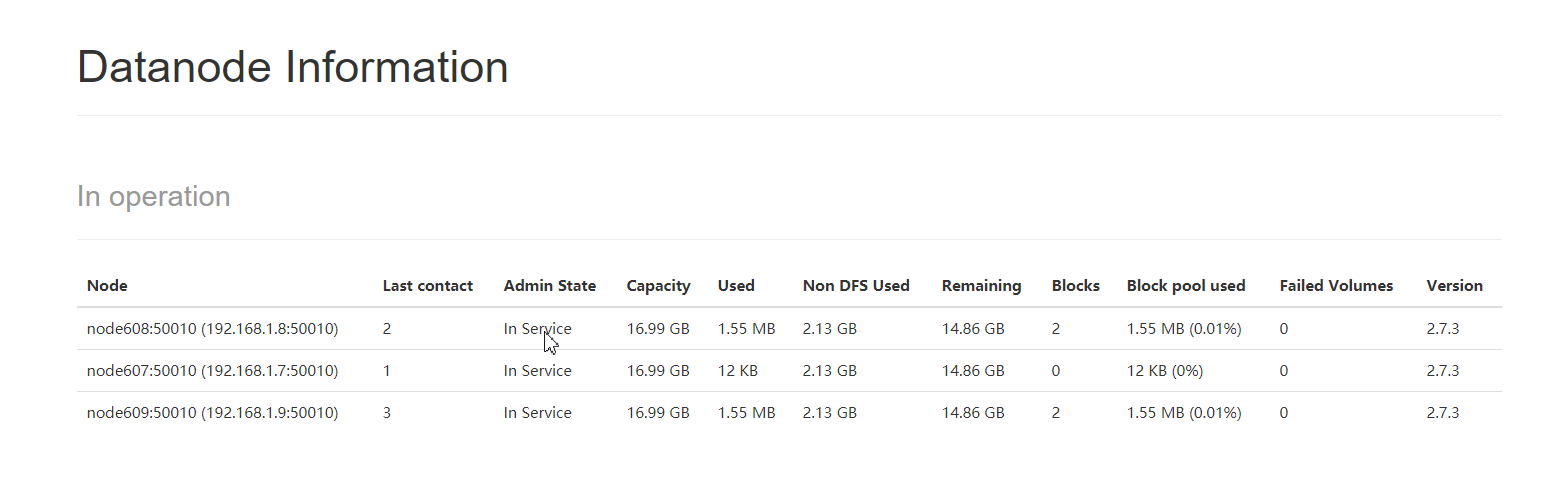
Task: Click the Capacity column header
Action: point(658,286)
